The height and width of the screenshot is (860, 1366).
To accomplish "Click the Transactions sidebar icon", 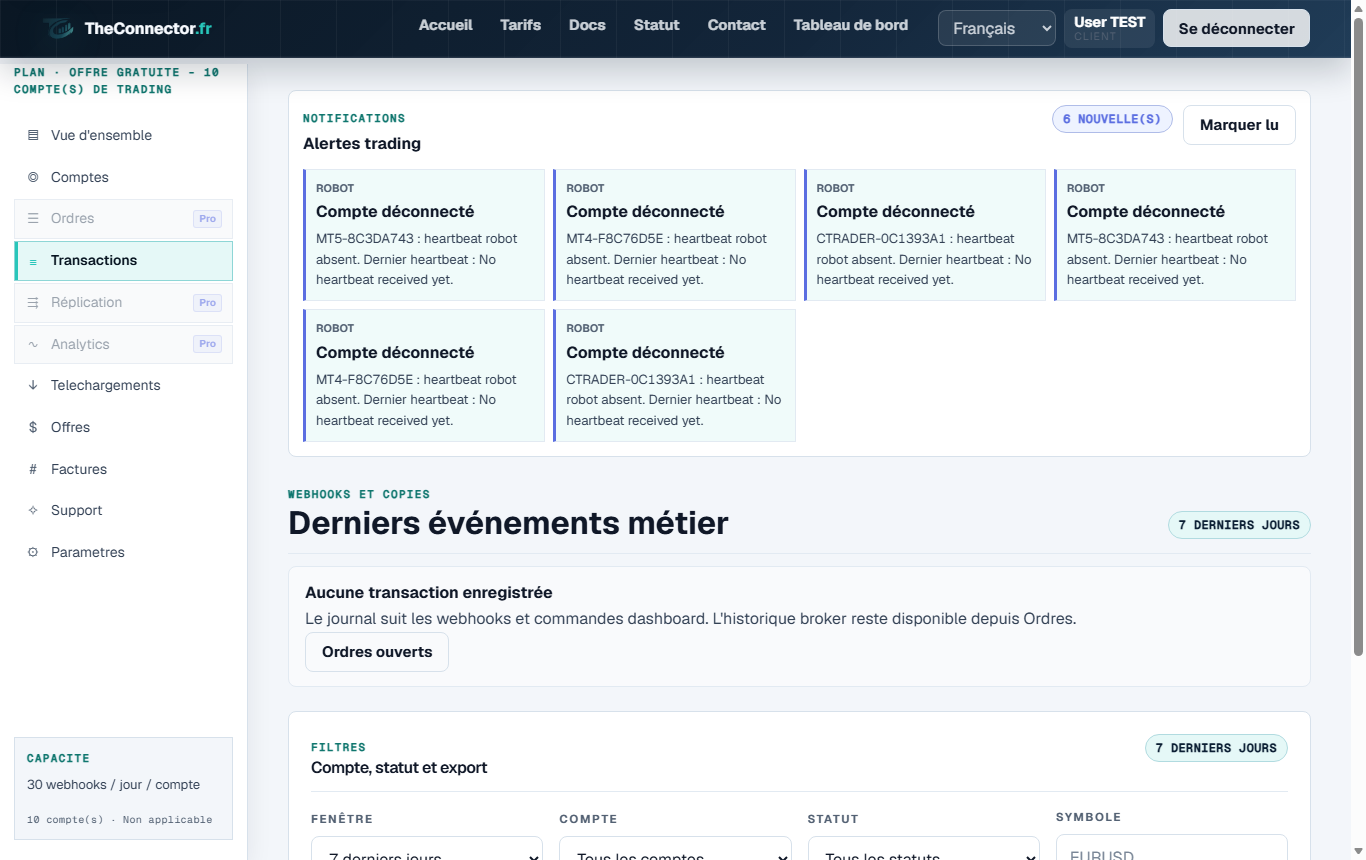I will point(33,261).
